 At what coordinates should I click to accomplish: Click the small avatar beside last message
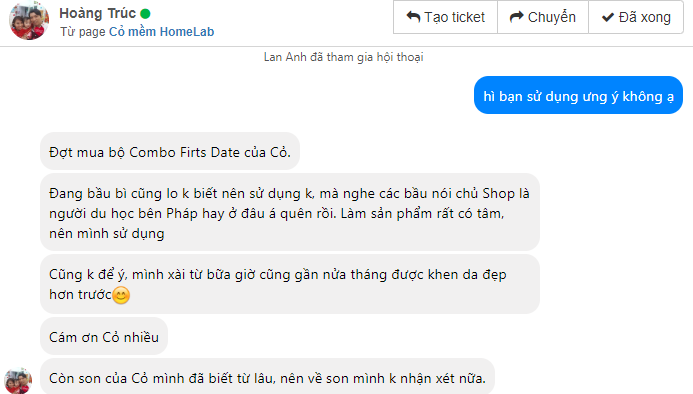18,380
